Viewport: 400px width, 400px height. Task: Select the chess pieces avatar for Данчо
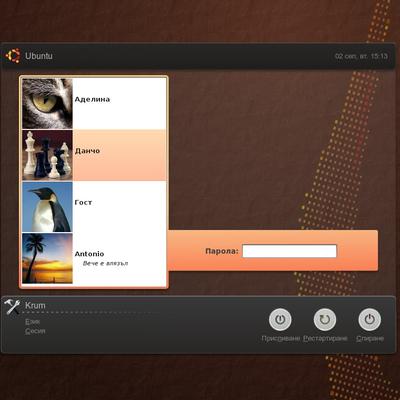click(47, 155)
